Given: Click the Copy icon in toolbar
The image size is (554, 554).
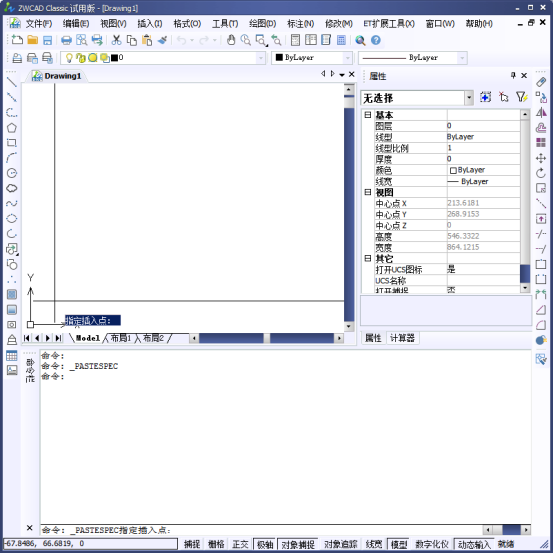Looking at the screenshot, I should tap(132, 40).
